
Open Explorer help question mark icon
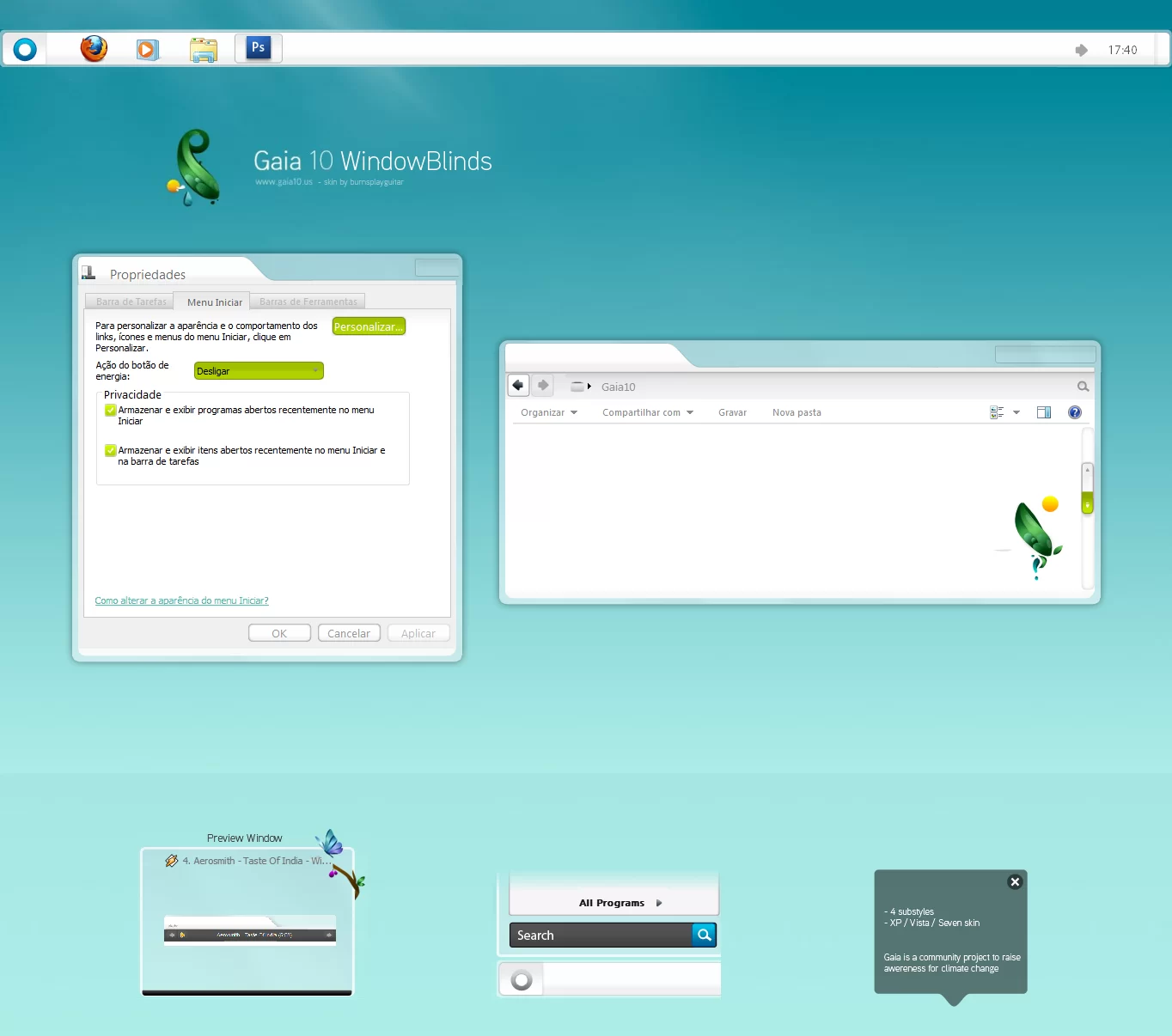[x=1074, y=412]
